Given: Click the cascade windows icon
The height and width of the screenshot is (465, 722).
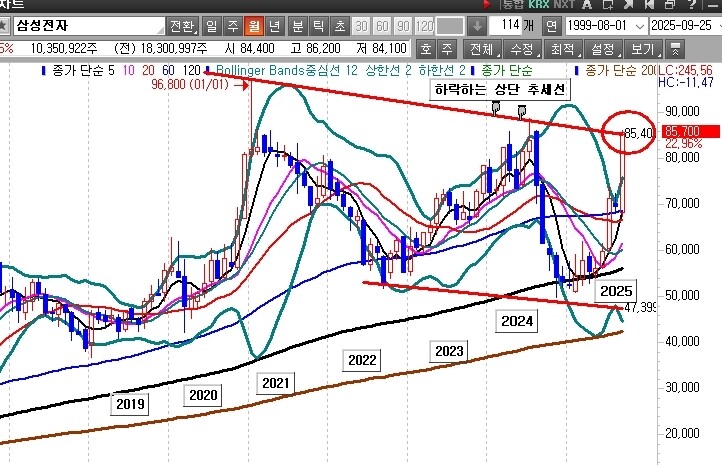Looking at the screenshot, I should click(x=670, y=5).
